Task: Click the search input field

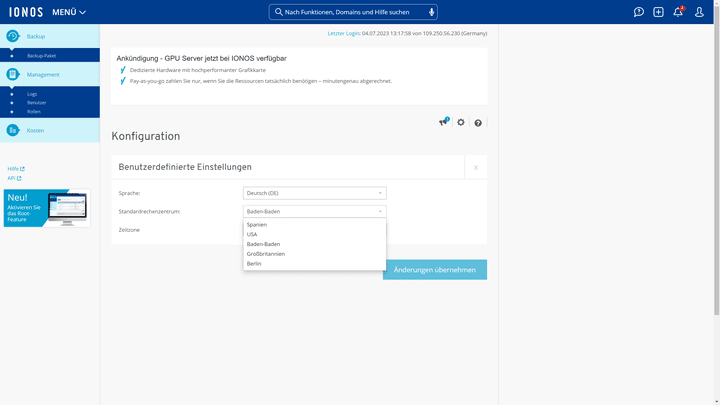Action: [x=350, y=12]
